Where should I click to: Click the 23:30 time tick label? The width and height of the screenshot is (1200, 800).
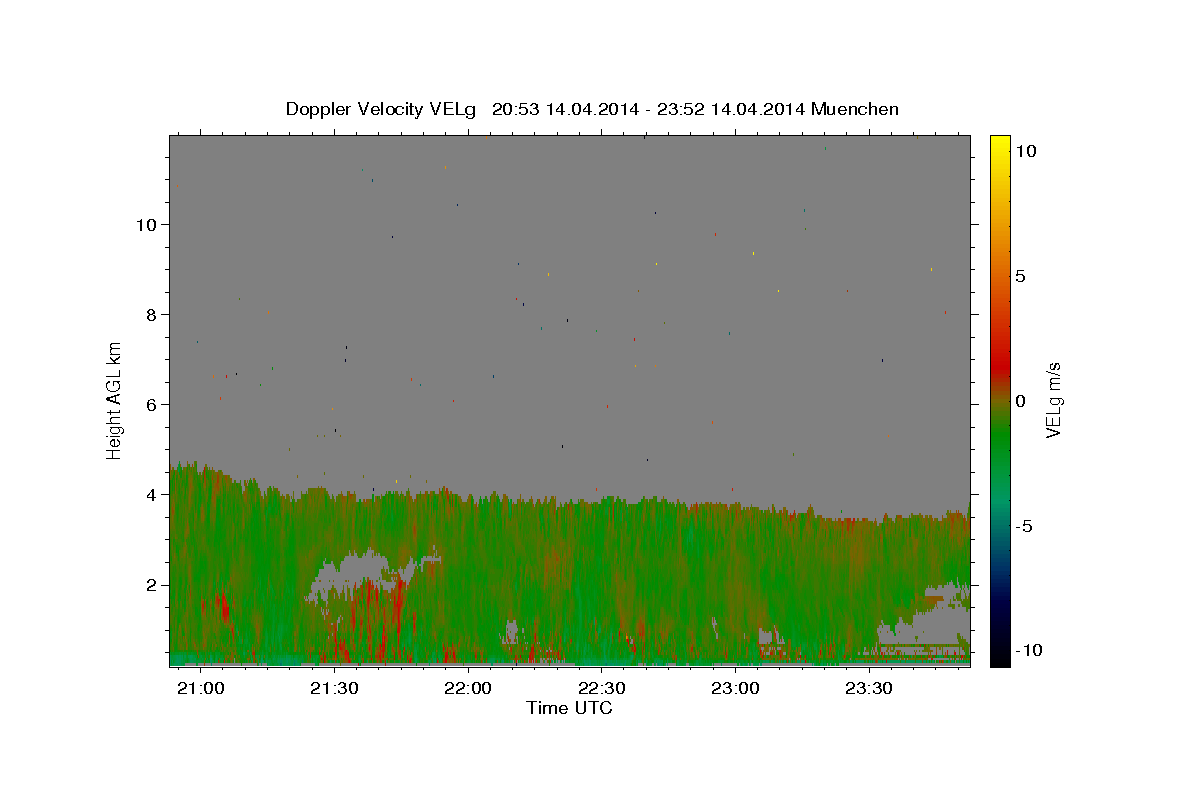(869, 688)
